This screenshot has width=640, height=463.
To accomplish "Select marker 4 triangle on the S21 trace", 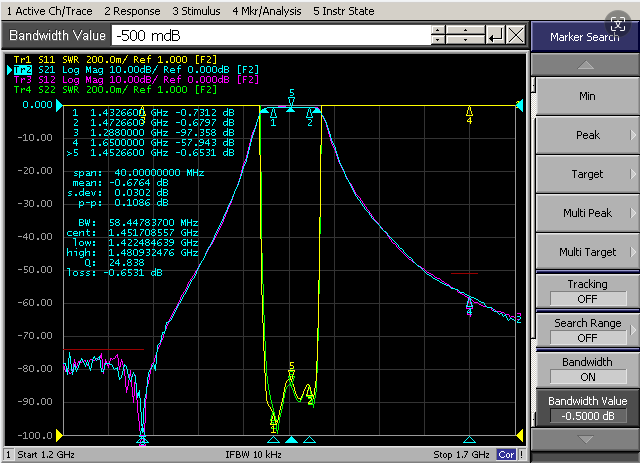I will pyautogui.click(x=469, y=303).
